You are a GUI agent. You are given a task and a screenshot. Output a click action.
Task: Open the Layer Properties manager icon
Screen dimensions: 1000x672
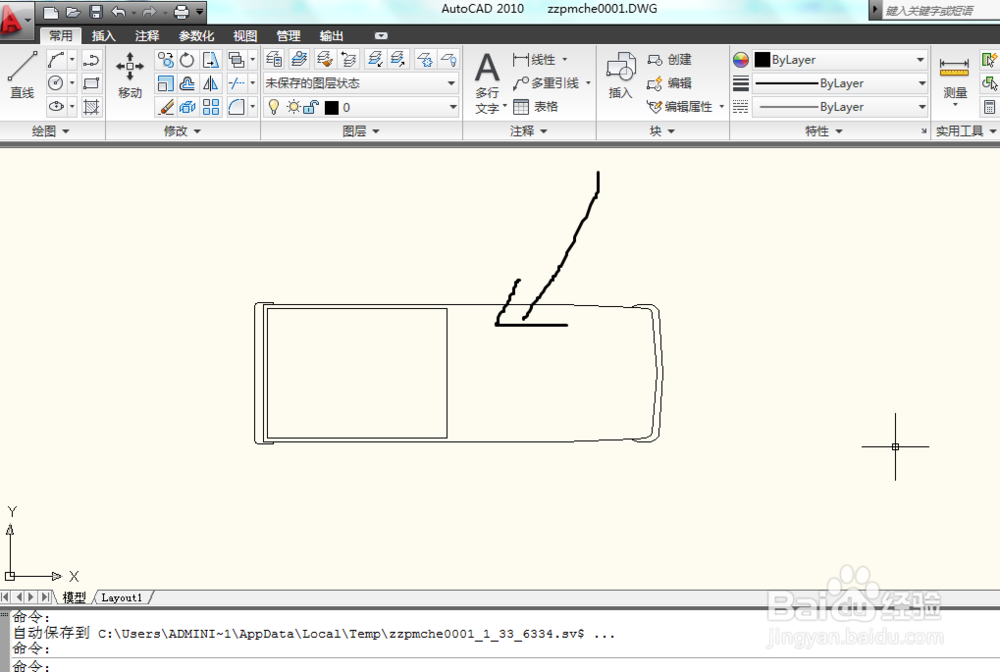click(x=274, y=59)
